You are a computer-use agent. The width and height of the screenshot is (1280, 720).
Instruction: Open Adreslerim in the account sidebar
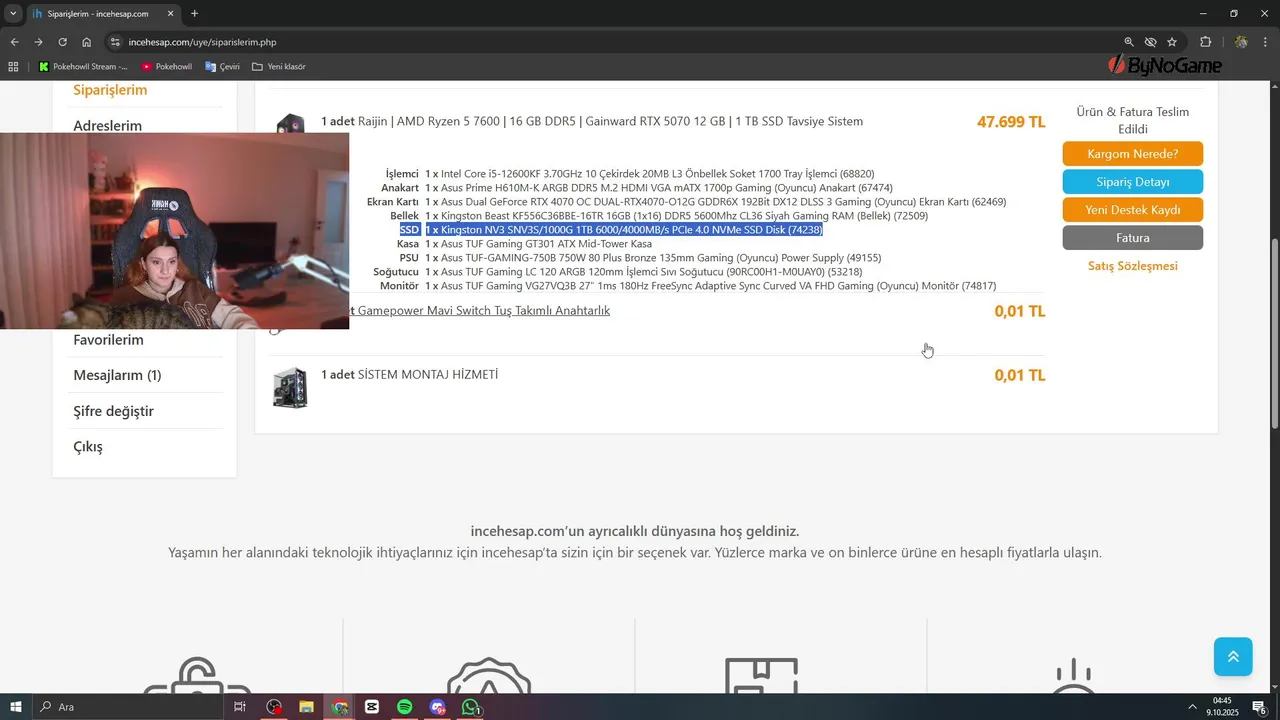107,125
